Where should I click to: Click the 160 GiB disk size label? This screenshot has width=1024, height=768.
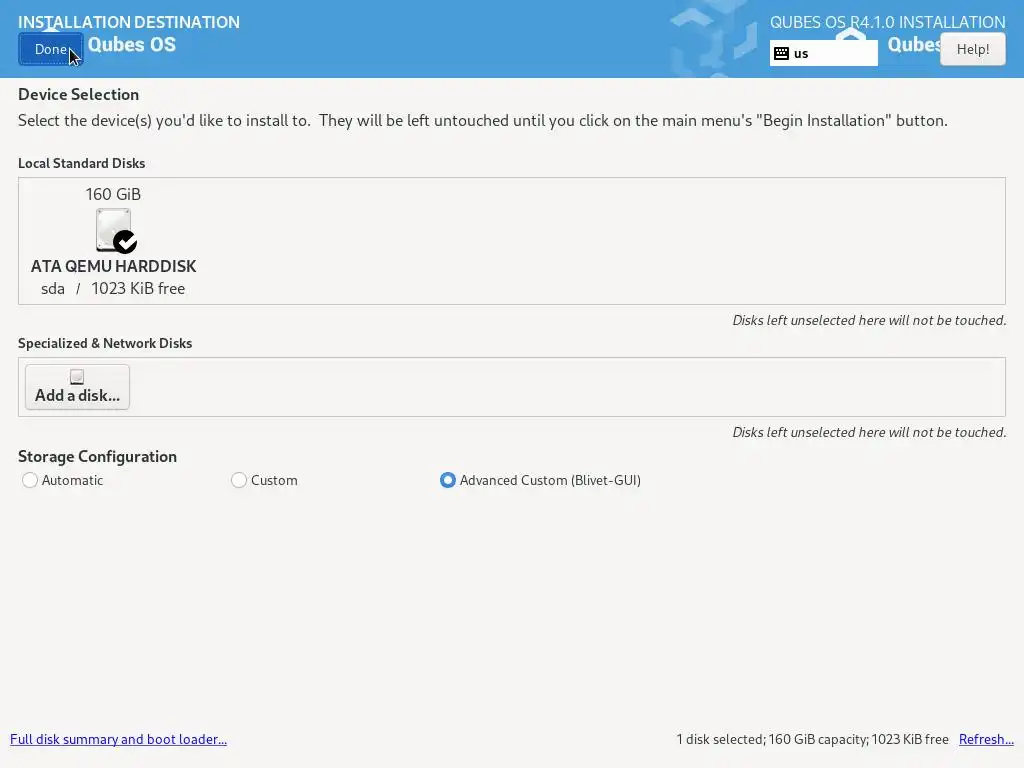[113, 194]
